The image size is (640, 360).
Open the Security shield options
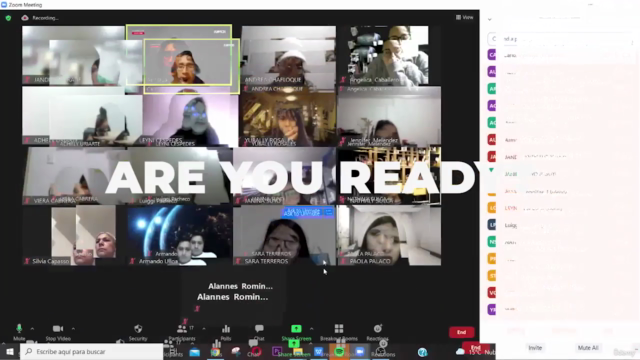coord(138,329)
